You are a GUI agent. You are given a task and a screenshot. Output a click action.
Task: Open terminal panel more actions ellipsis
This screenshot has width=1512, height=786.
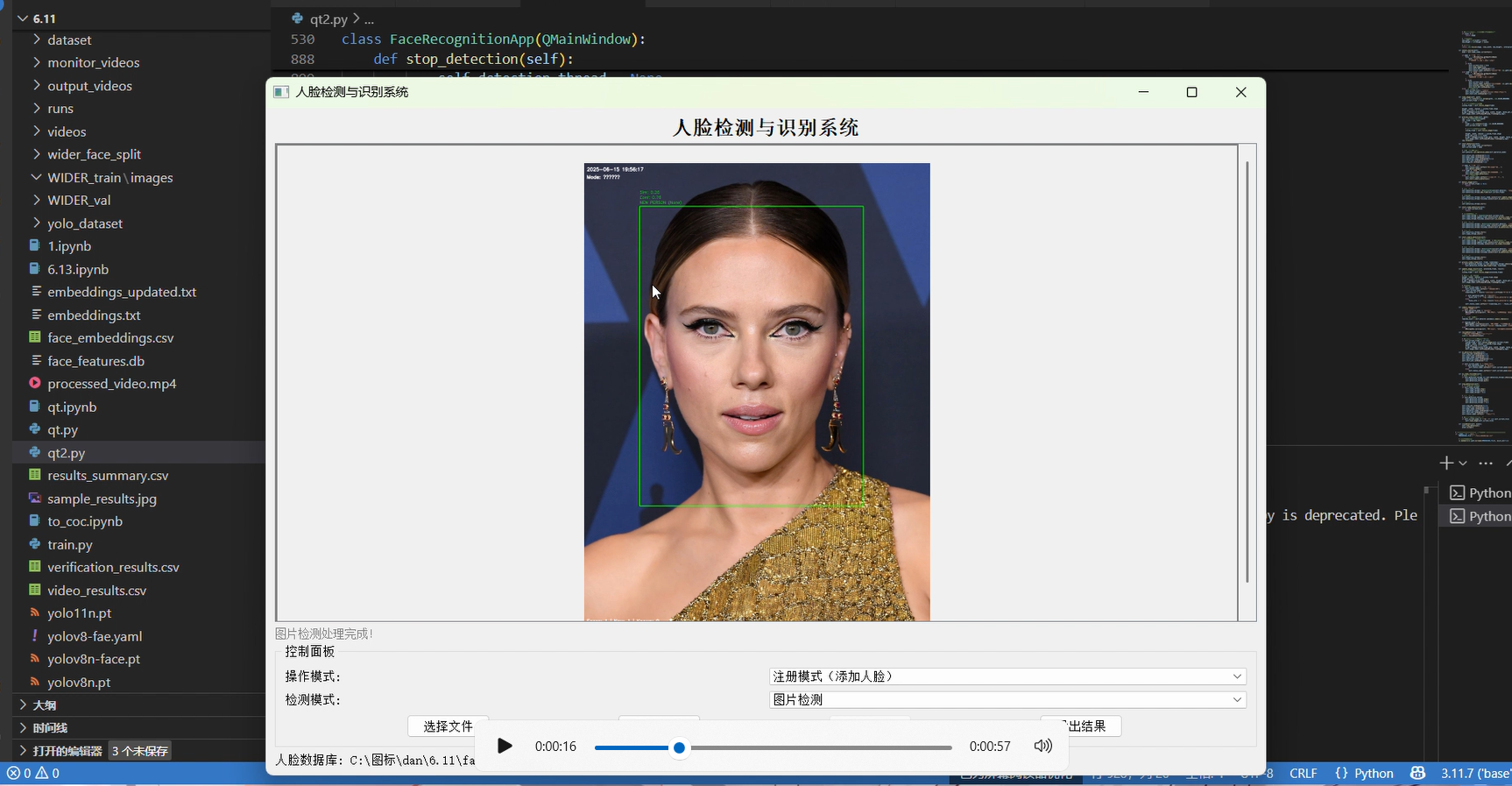[1486, 463]
